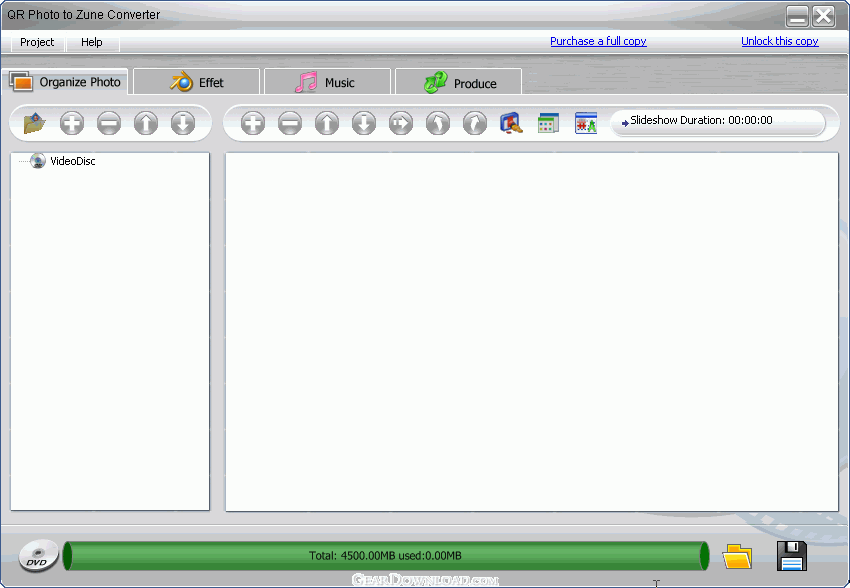Image resolution: width=850 pixels, height=588 pixels.
Task: Remove photo using the photo toolbar minus button
Action: (x=290, y=123)
